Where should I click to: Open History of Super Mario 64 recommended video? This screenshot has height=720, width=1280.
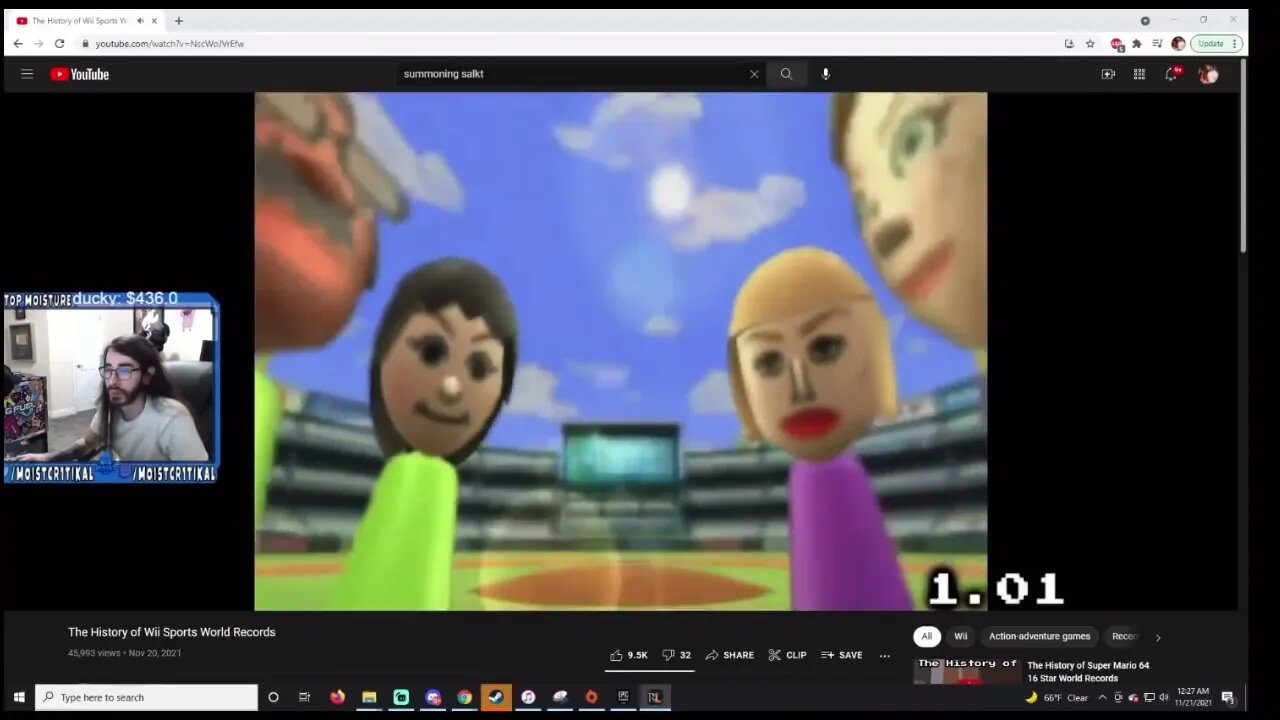tap(1088, 671)
